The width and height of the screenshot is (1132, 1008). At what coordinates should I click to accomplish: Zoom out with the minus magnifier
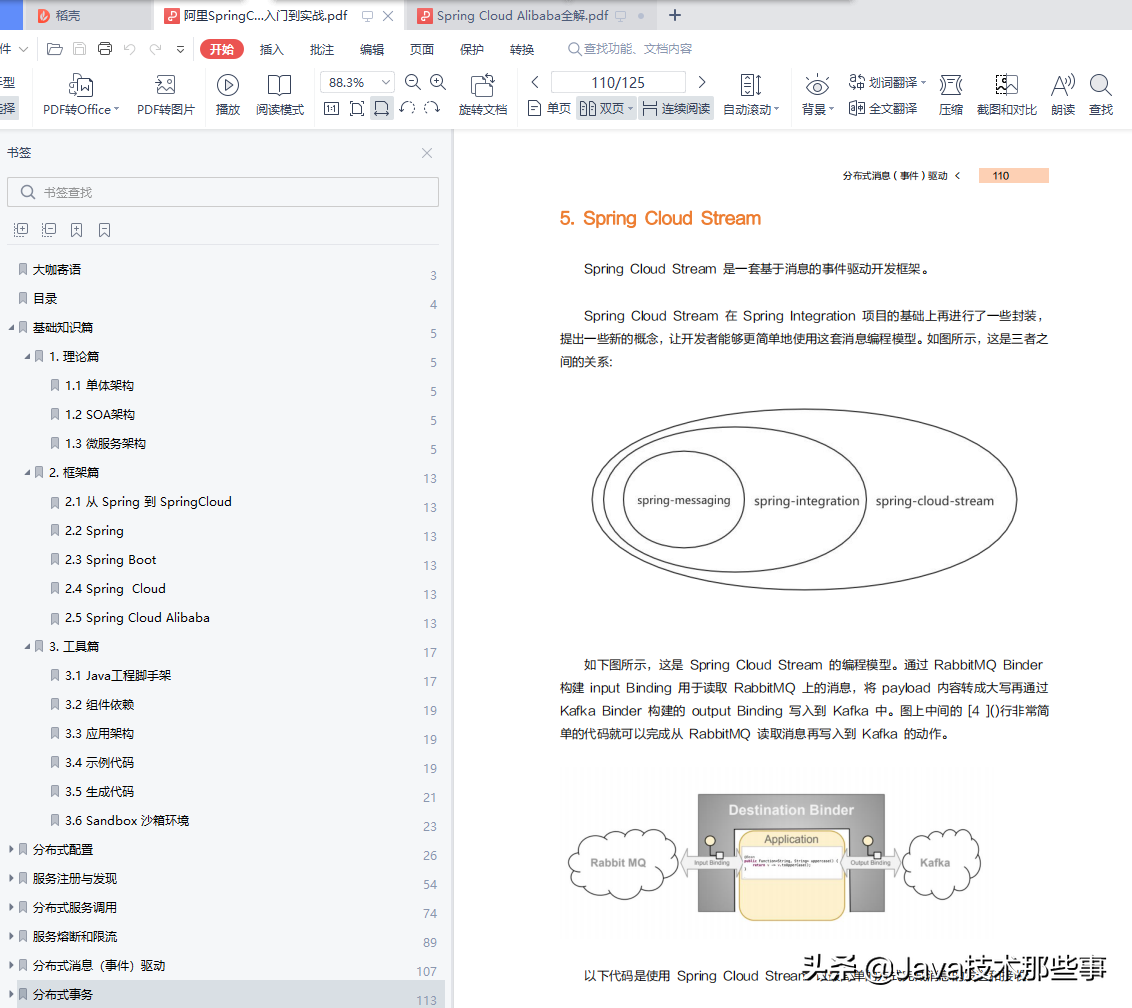(413, 82)
